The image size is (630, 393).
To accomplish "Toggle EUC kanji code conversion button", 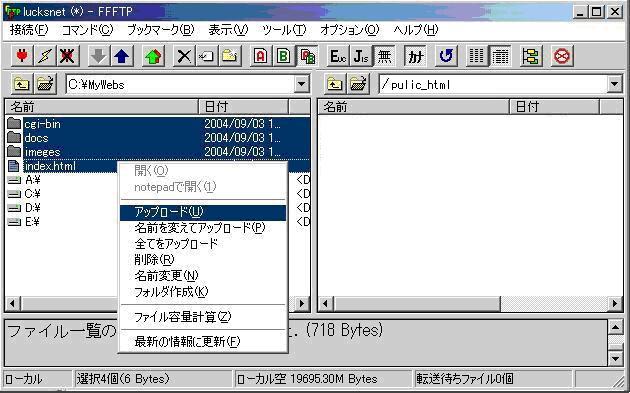I will click(x=338, y=56).
